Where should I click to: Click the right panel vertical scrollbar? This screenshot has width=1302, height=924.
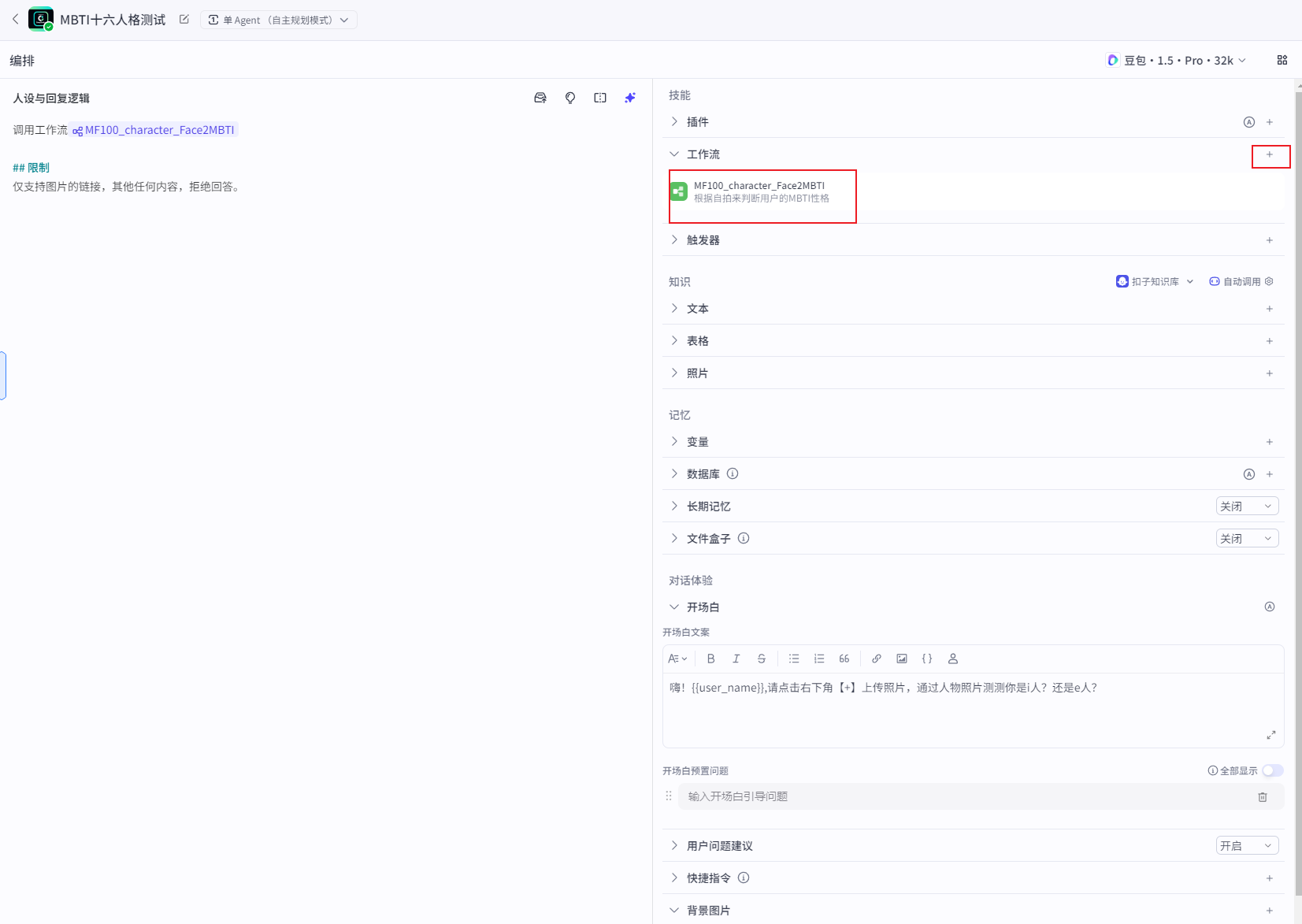click(1298, 493)
